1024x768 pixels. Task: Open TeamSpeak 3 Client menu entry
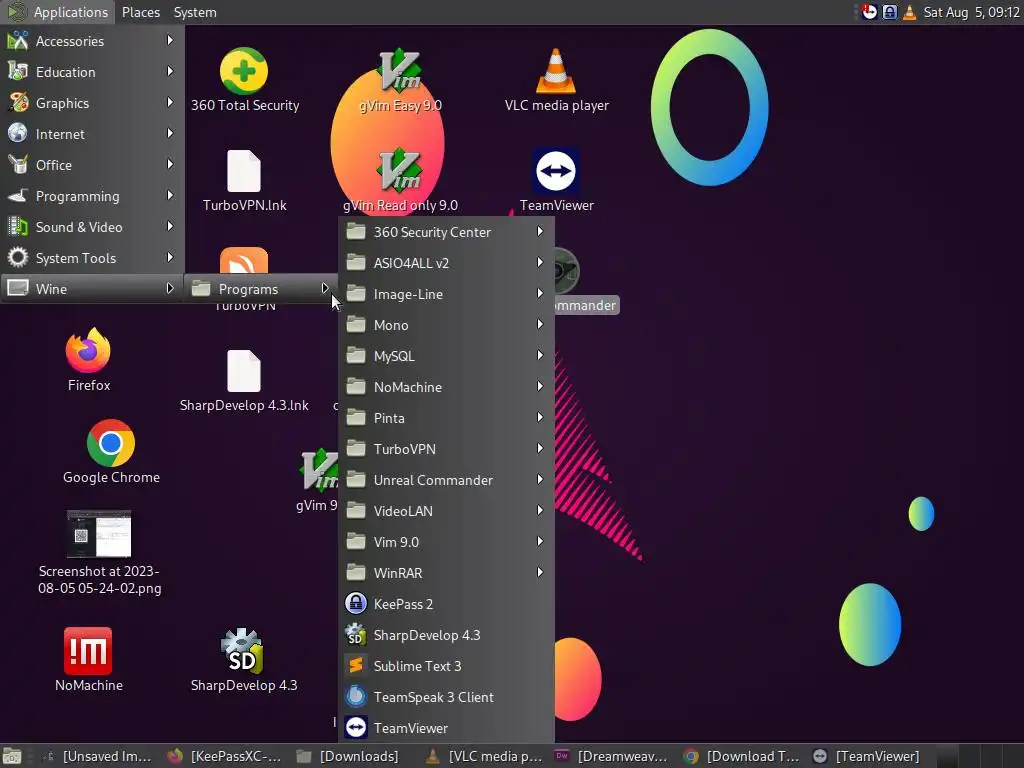click(446, 697)
